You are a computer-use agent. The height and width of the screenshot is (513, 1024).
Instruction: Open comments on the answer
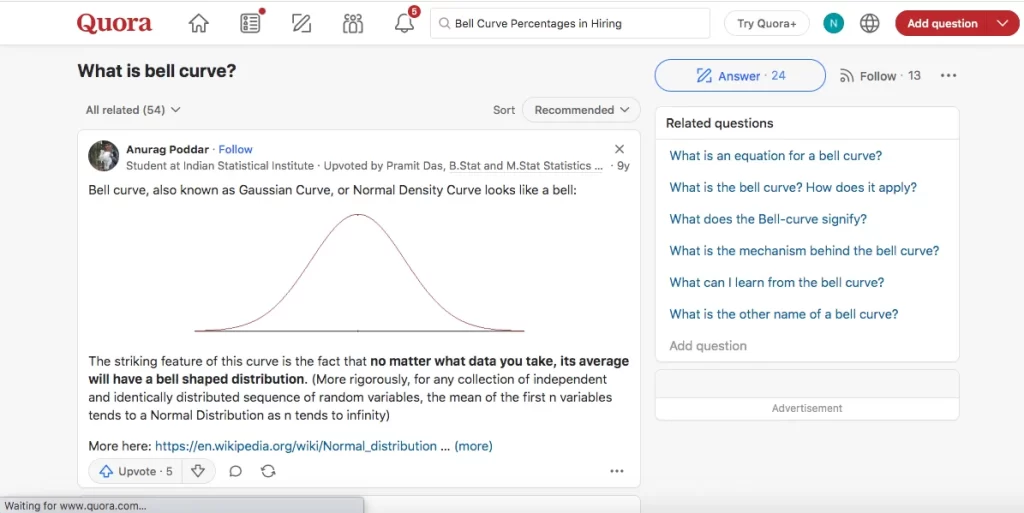(x=236, y=471)
